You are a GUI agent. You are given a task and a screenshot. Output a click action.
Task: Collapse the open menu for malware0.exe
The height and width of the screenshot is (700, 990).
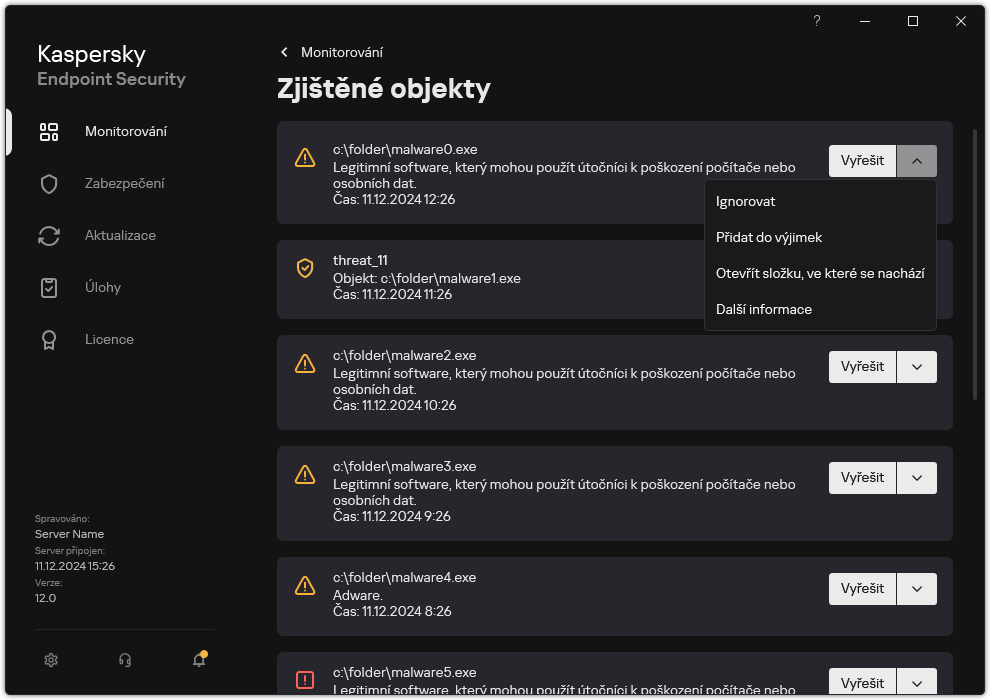tap(917, 160)
